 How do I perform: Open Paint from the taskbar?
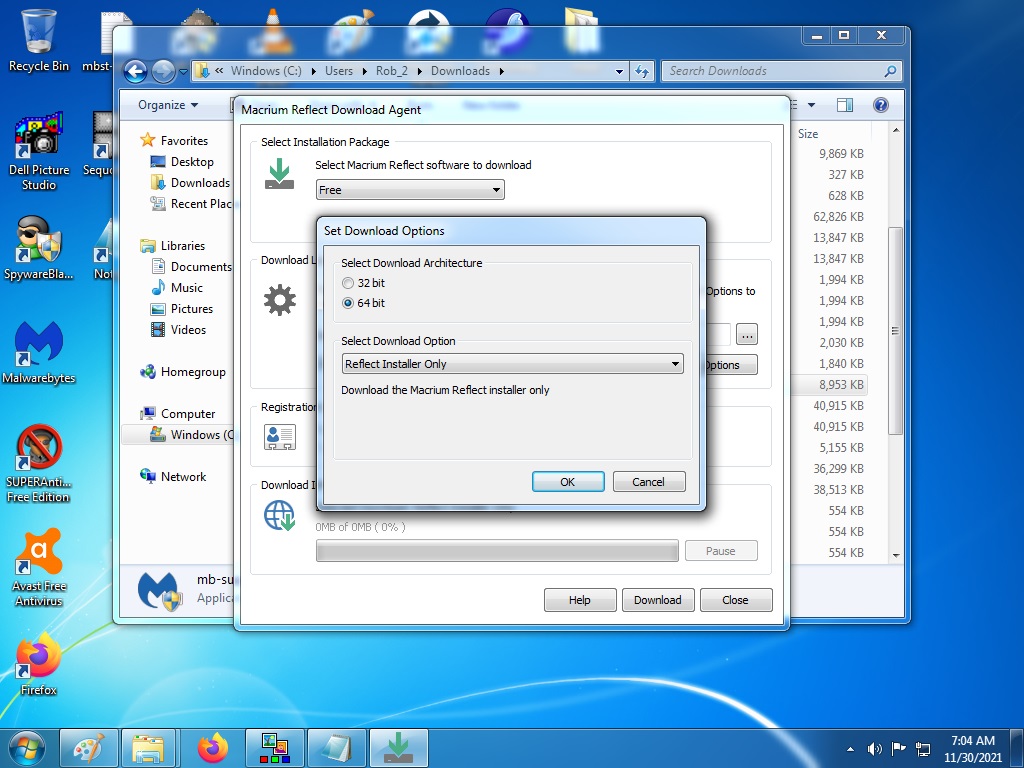click(89, 748)
